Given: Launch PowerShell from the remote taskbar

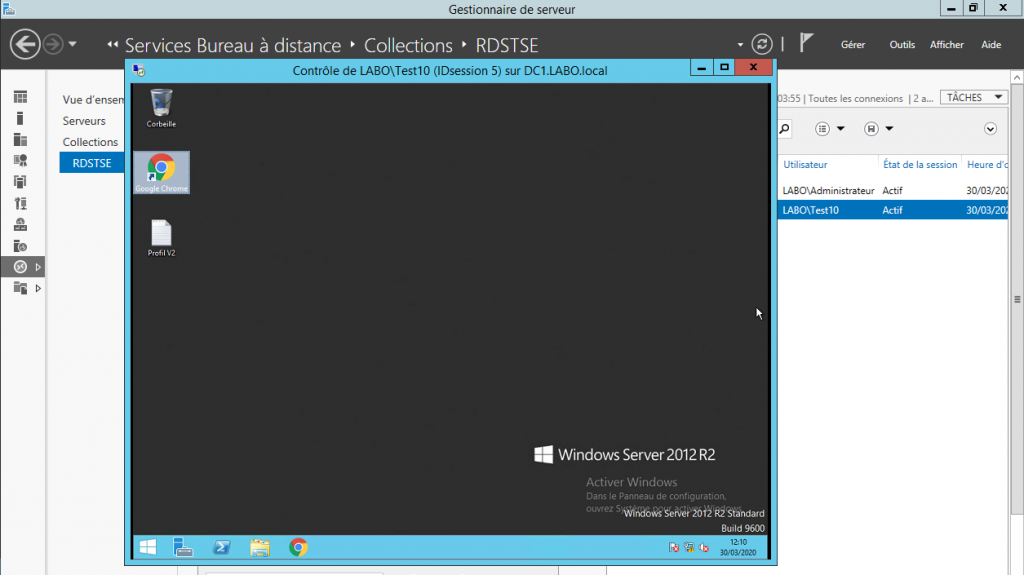Looking at the screenshot, I should click(221, 548).
